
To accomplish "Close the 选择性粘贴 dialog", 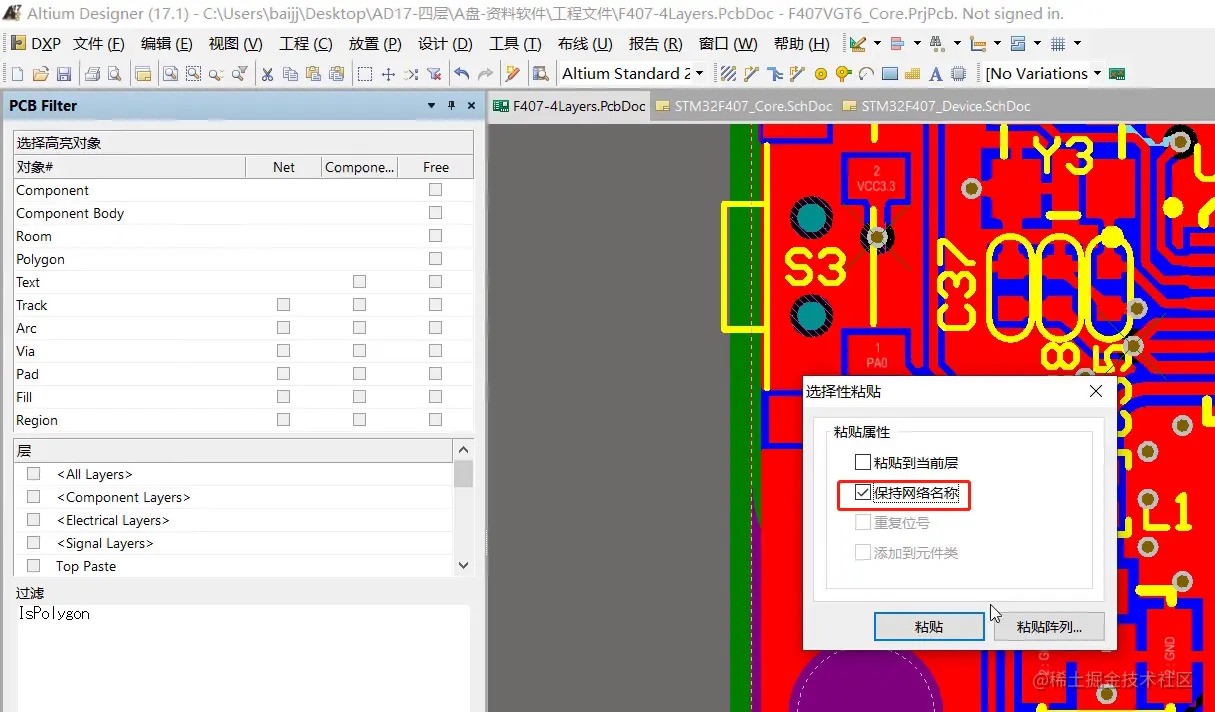I will pos(1095,391).
